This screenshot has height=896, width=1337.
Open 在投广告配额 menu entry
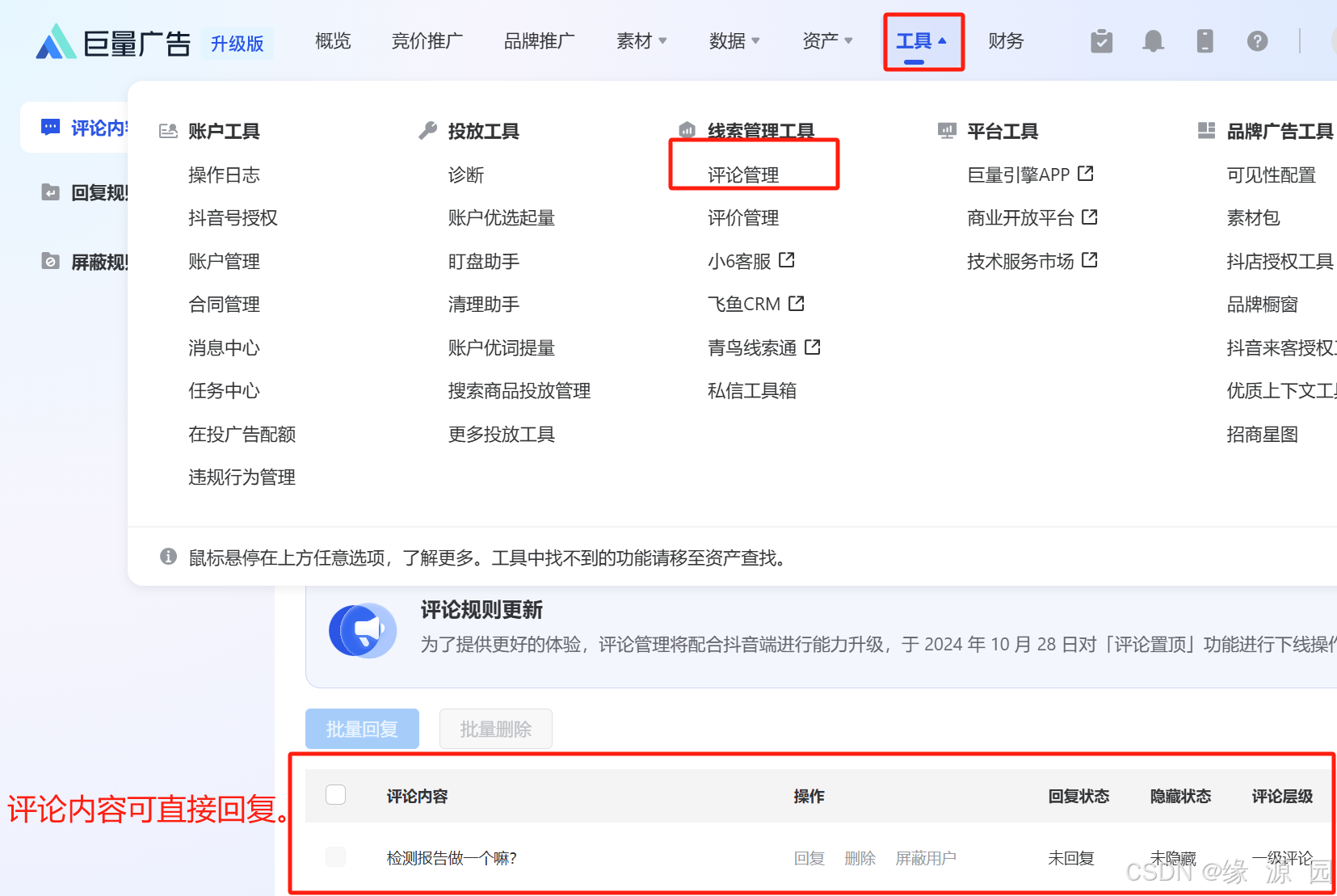tap(242, 434)
